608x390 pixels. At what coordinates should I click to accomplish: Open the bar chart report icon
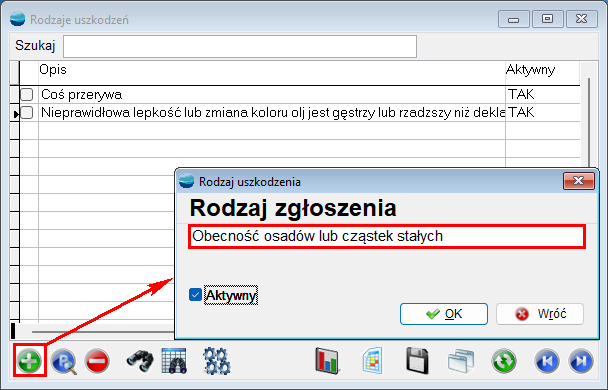(327, 361)
